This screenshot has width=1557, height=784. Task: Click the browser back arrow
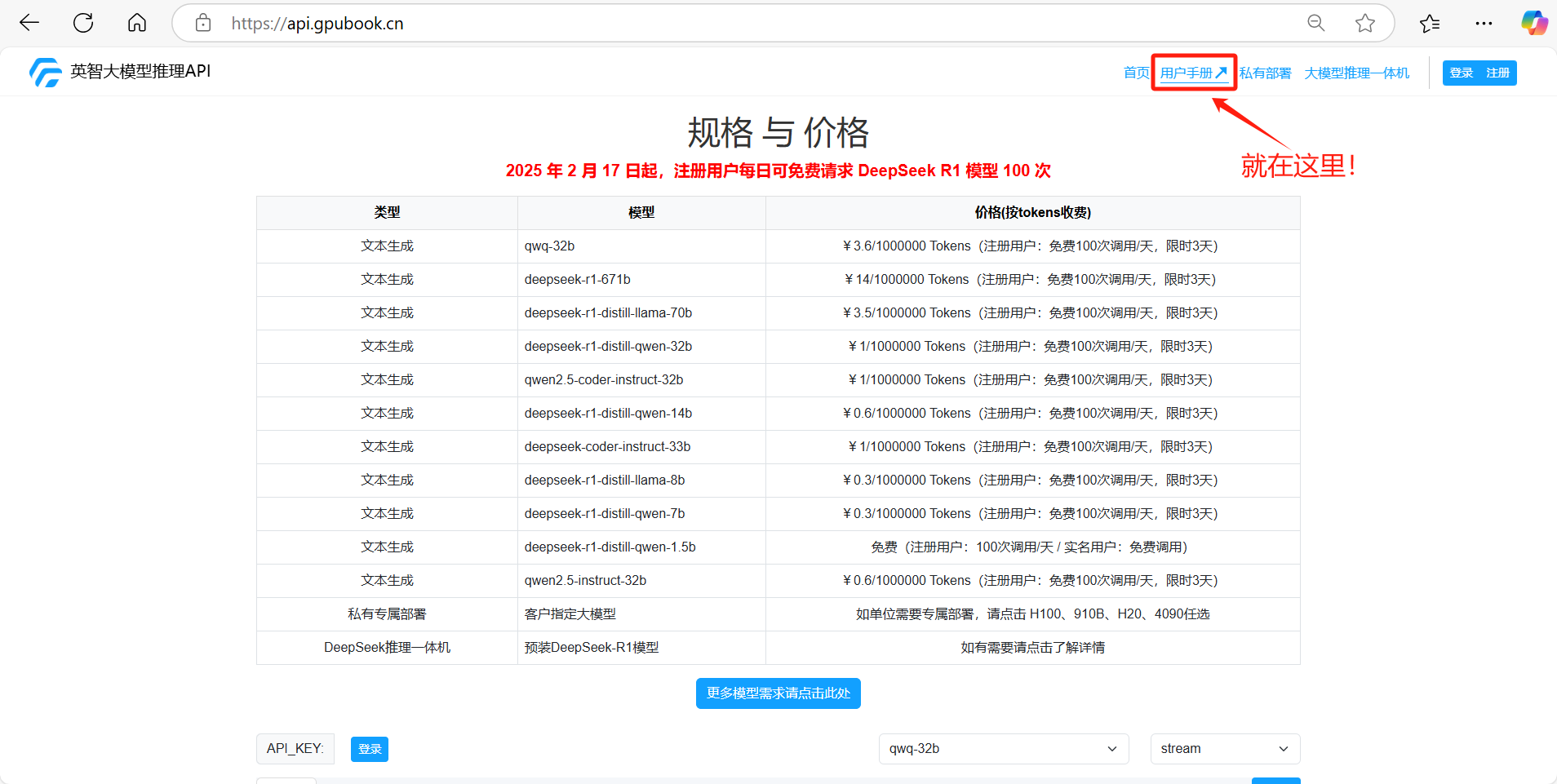coord(29,23)
